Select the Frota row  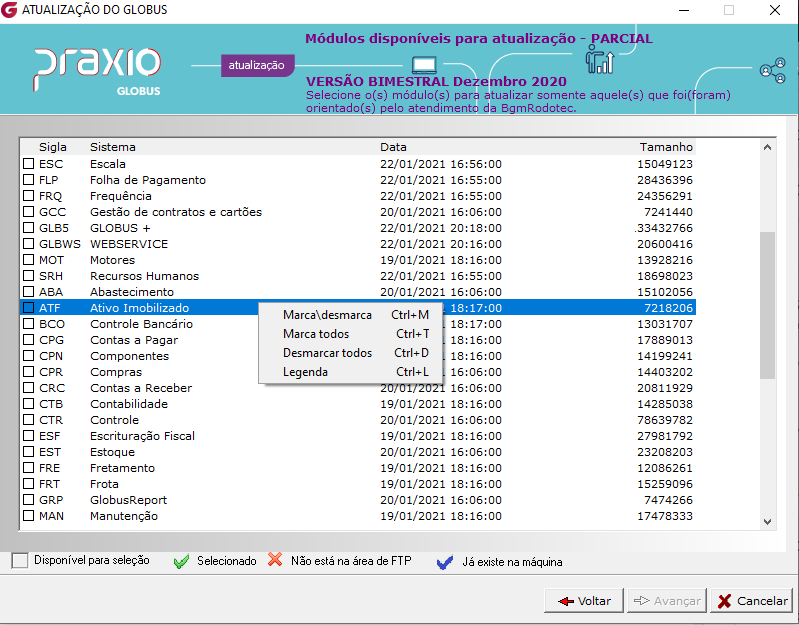coord(358,484)
